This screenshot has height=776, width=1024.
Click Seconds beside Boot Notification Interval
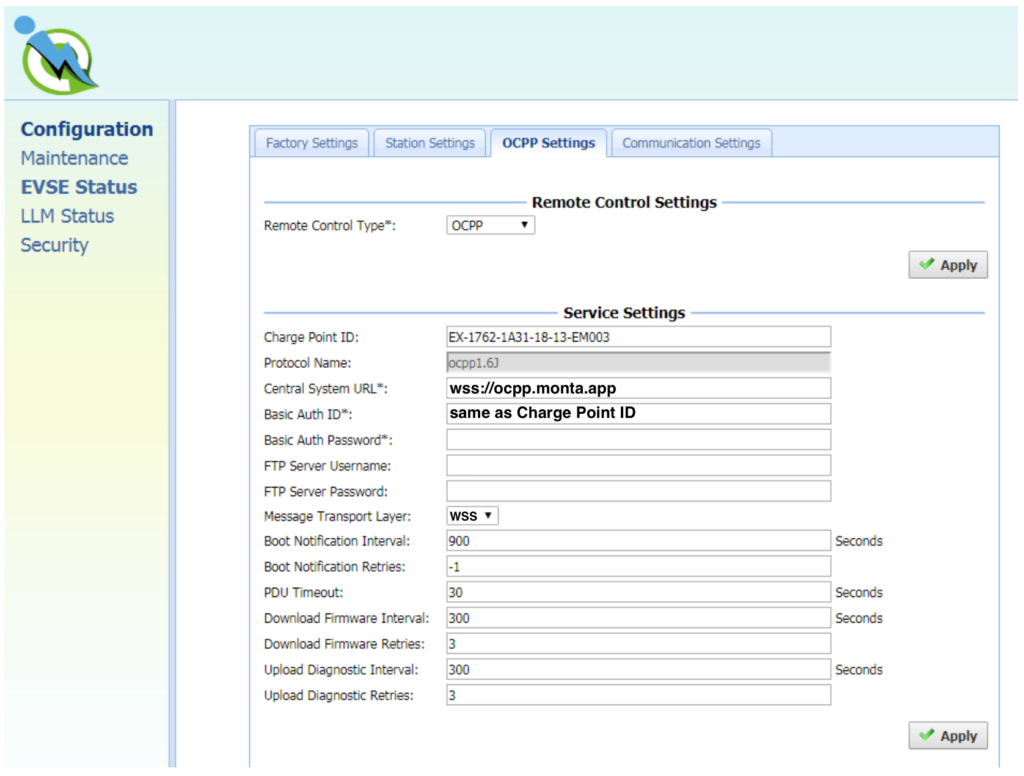[x=859, y=541]
